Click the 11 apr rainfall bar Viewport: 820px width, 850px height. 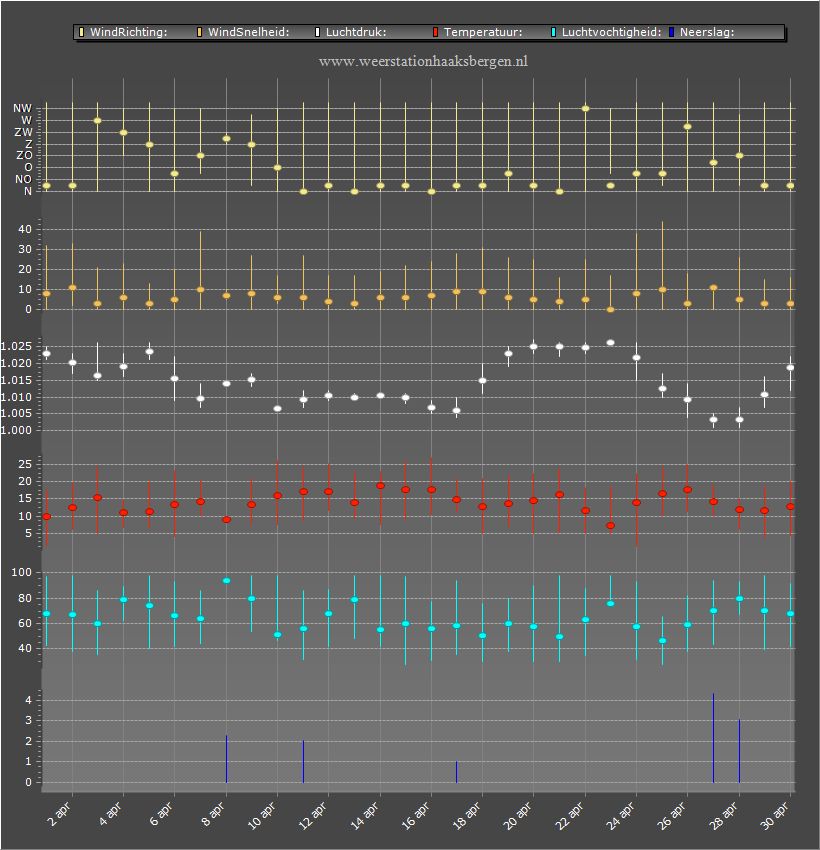click(x=304, y=762)
